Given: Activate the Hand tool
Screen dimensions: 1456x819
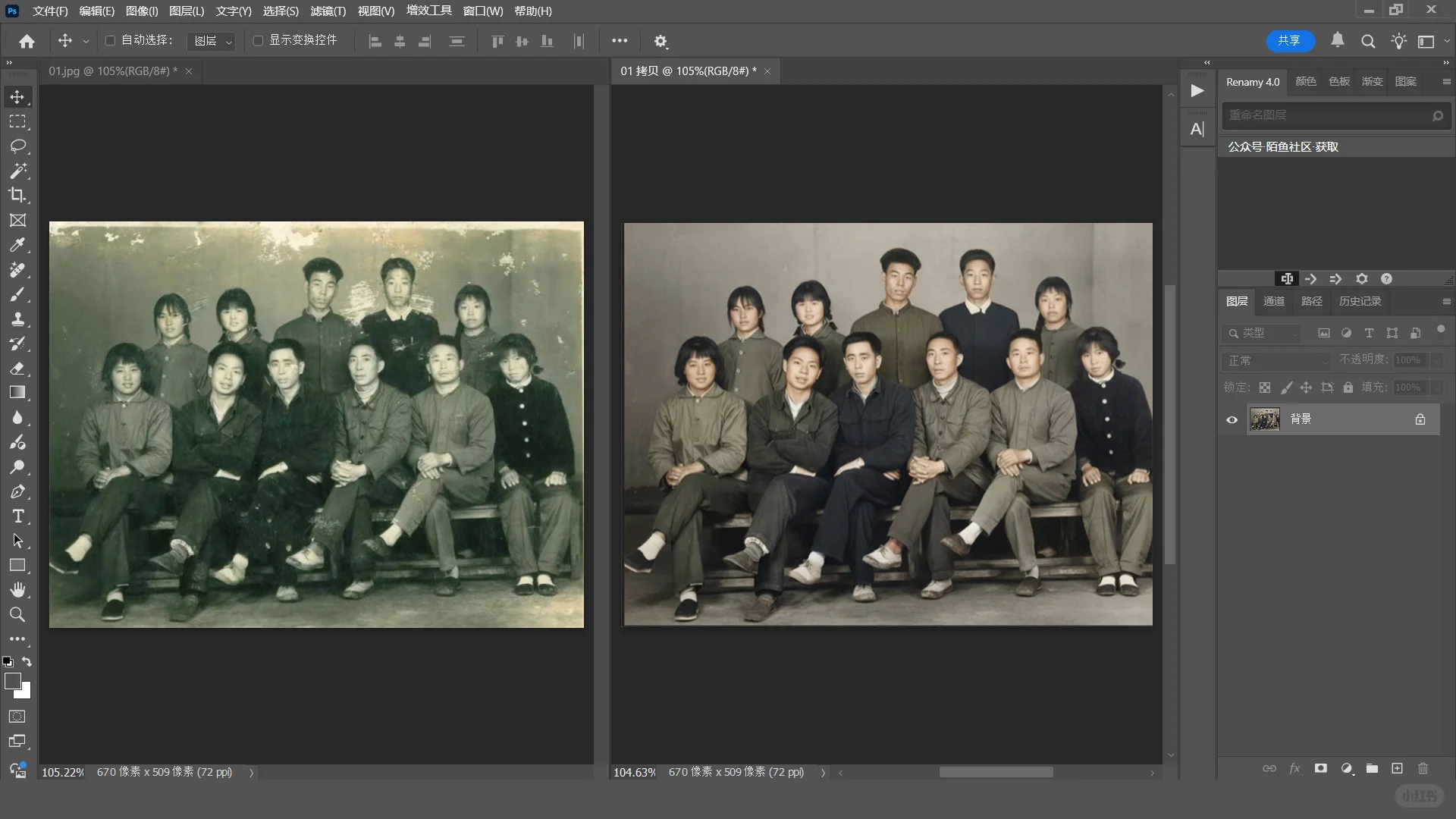Looking at the screenshot, I should click(x=17, y=590).
